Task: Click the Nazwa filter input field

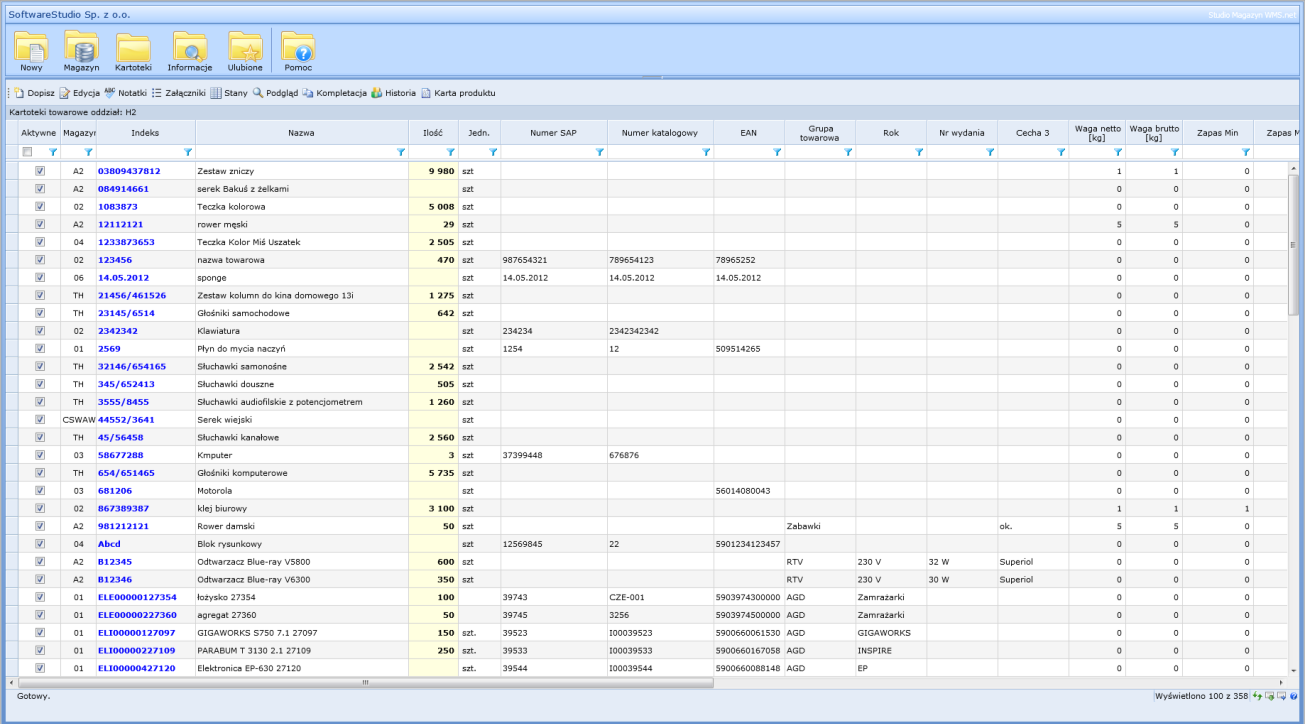Action: 295,152
